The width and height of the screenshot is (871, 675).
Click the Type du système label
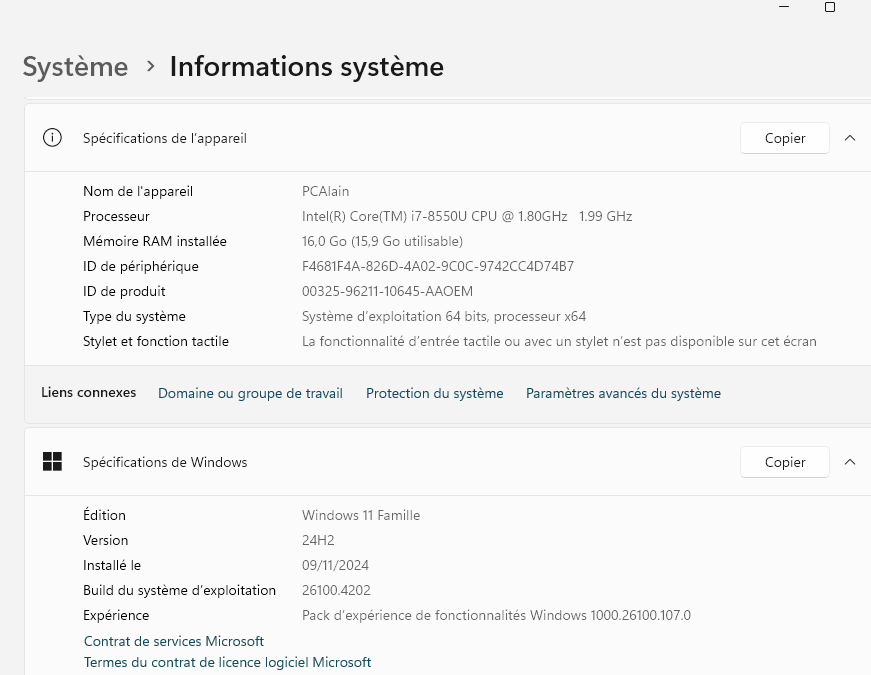pyautogui.click(x=134, y=316)
